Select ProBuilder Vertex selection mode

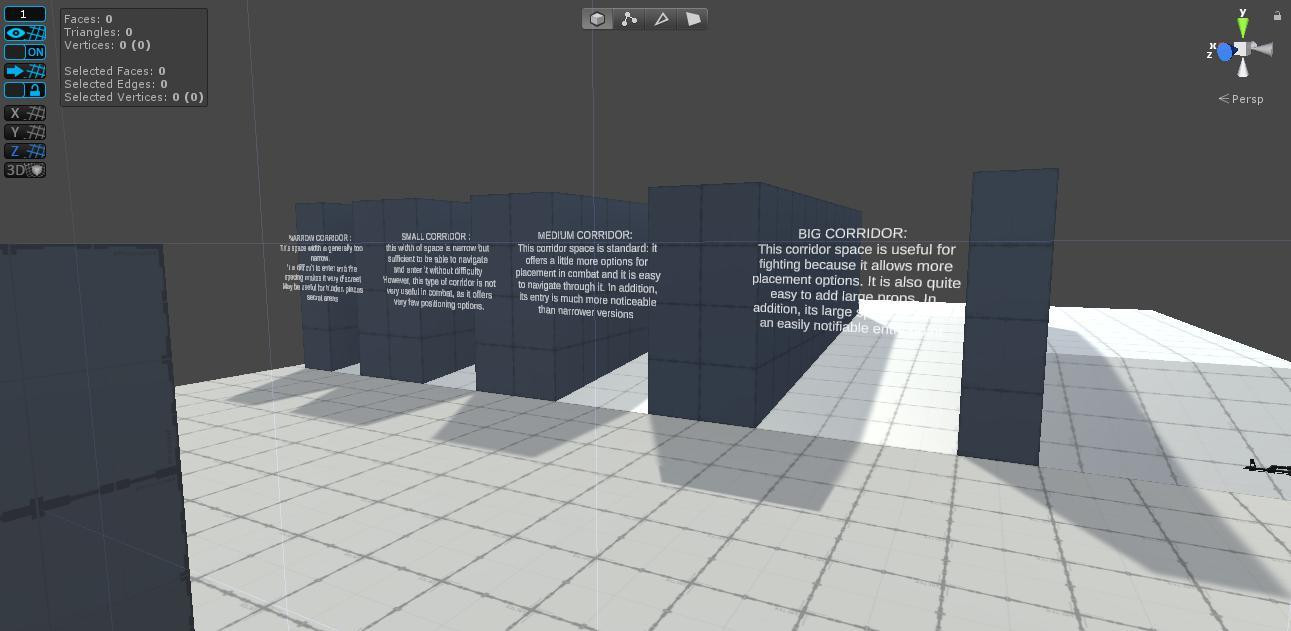(x=629, y=19)
